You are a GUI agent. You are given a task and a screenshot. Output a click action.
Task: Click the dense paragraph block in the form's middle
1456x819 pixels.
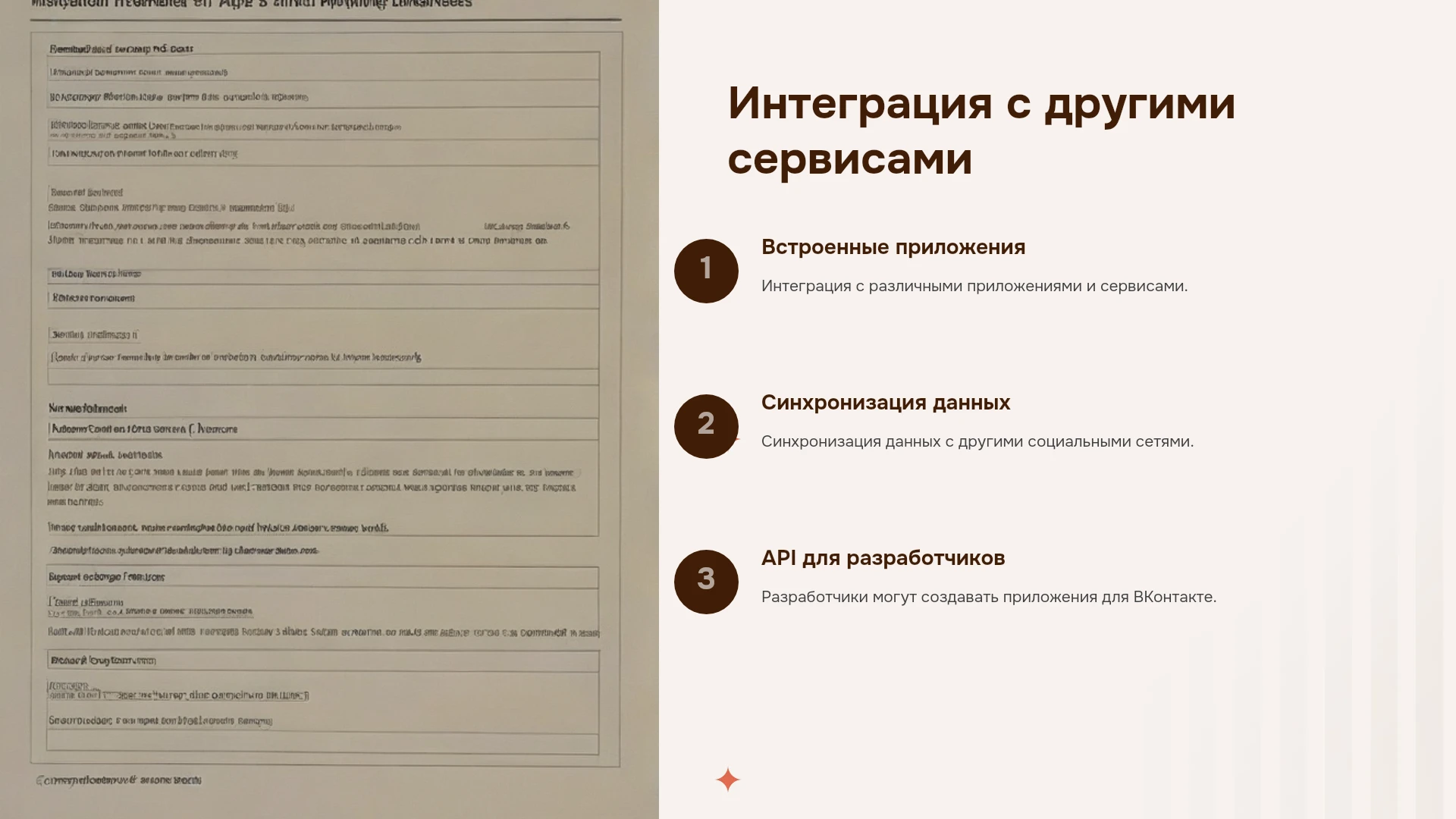point(312,486)
